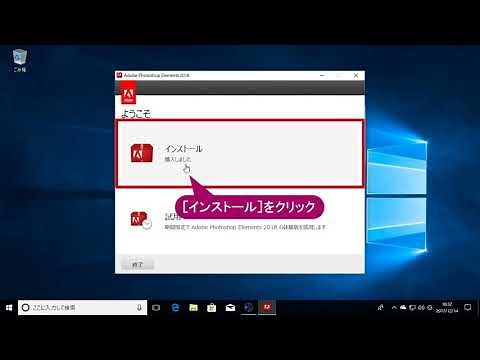Open File Explorer from the taskbar
The image size is (480, 360).
pyautogui.click(x=193, y=307)
